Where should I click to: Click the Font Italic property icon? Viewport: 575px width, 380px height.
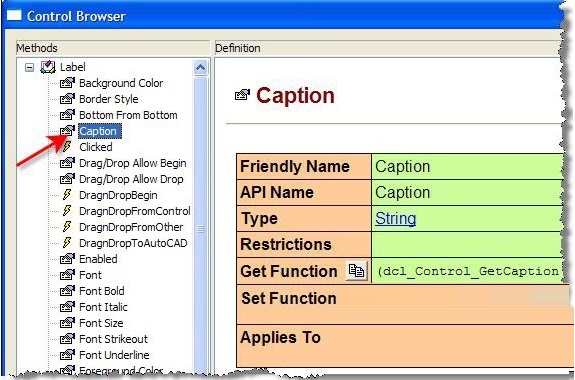(x=67, y=307)
